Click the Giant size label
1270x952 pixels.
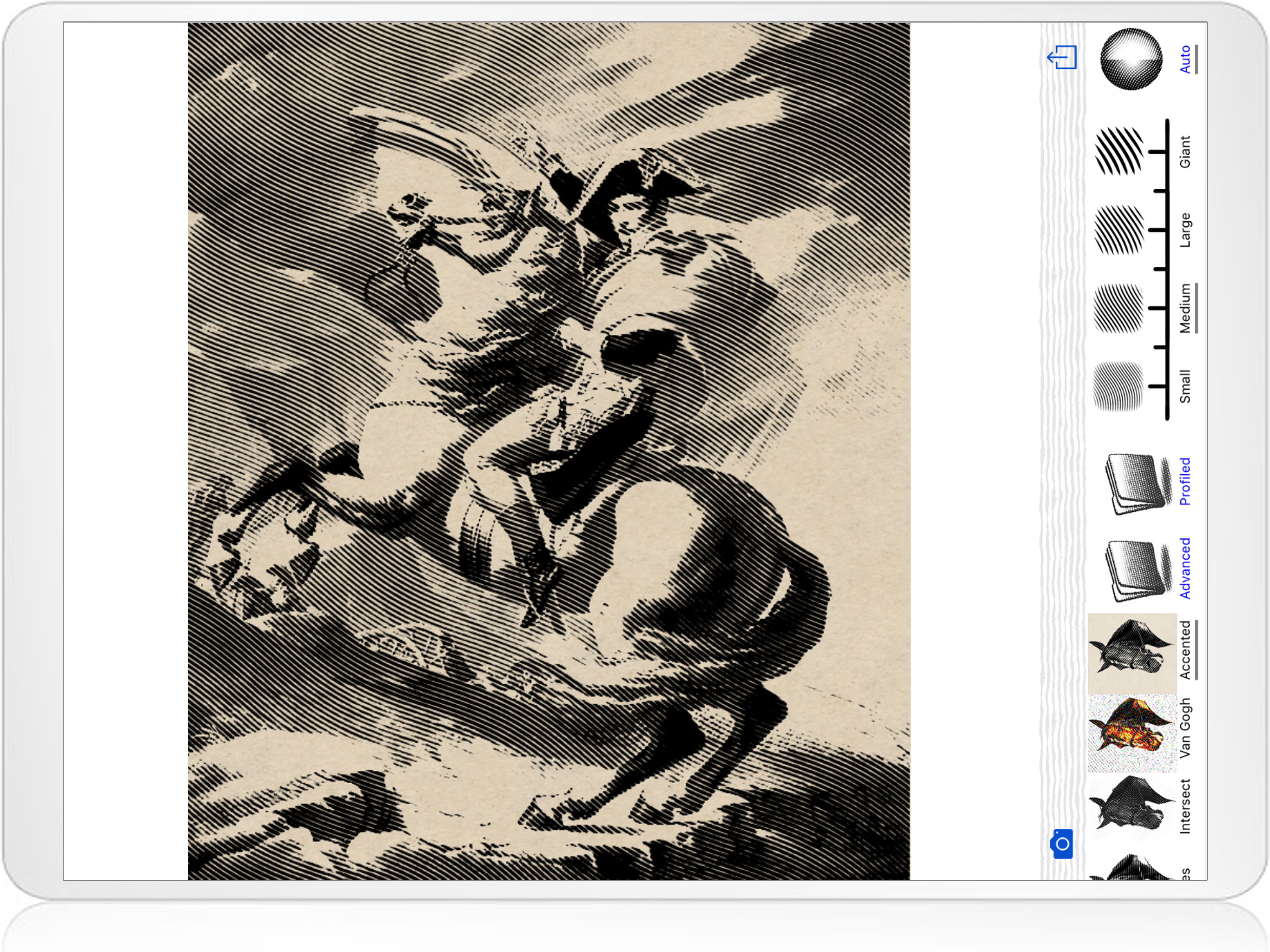(1185, 152)
